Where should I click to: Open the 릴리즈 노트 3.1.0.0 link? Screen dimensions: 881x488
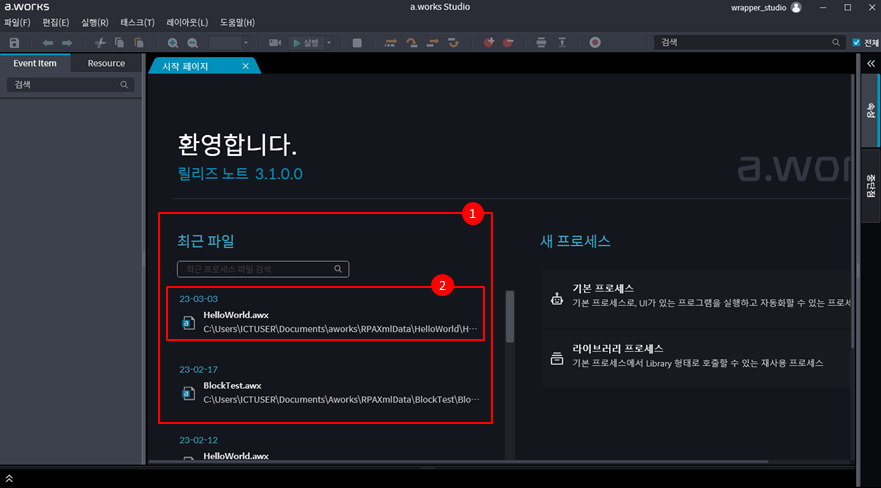(240, 174)
